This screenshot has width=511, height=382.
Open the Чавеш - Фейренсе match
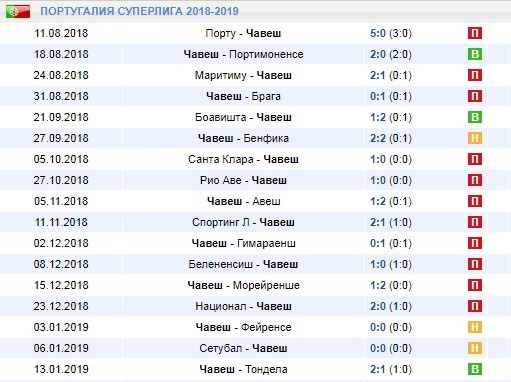point(243,327)
